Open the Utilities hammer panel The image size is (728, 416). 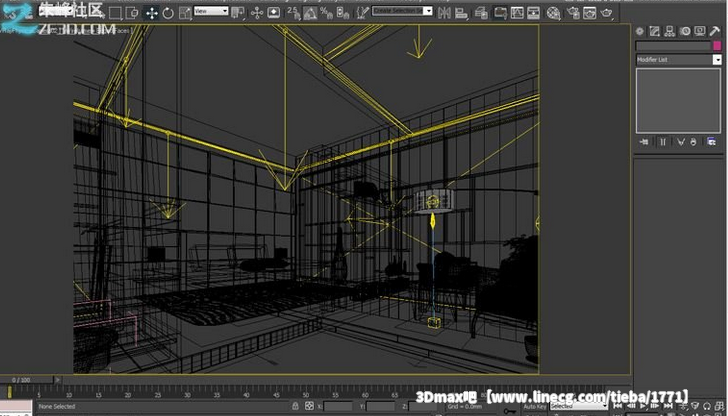click(717, 30)
